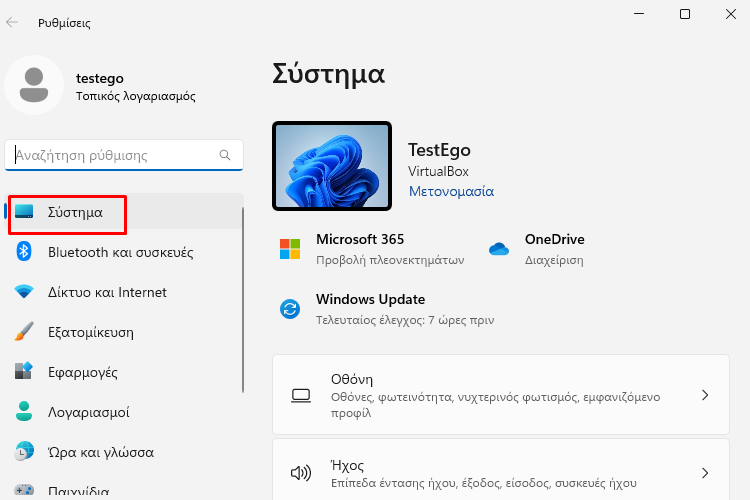Screen dimensions: 750x500
Task: Click the Εξατομίκευση paintbrush icon
Action: point(24,331)
